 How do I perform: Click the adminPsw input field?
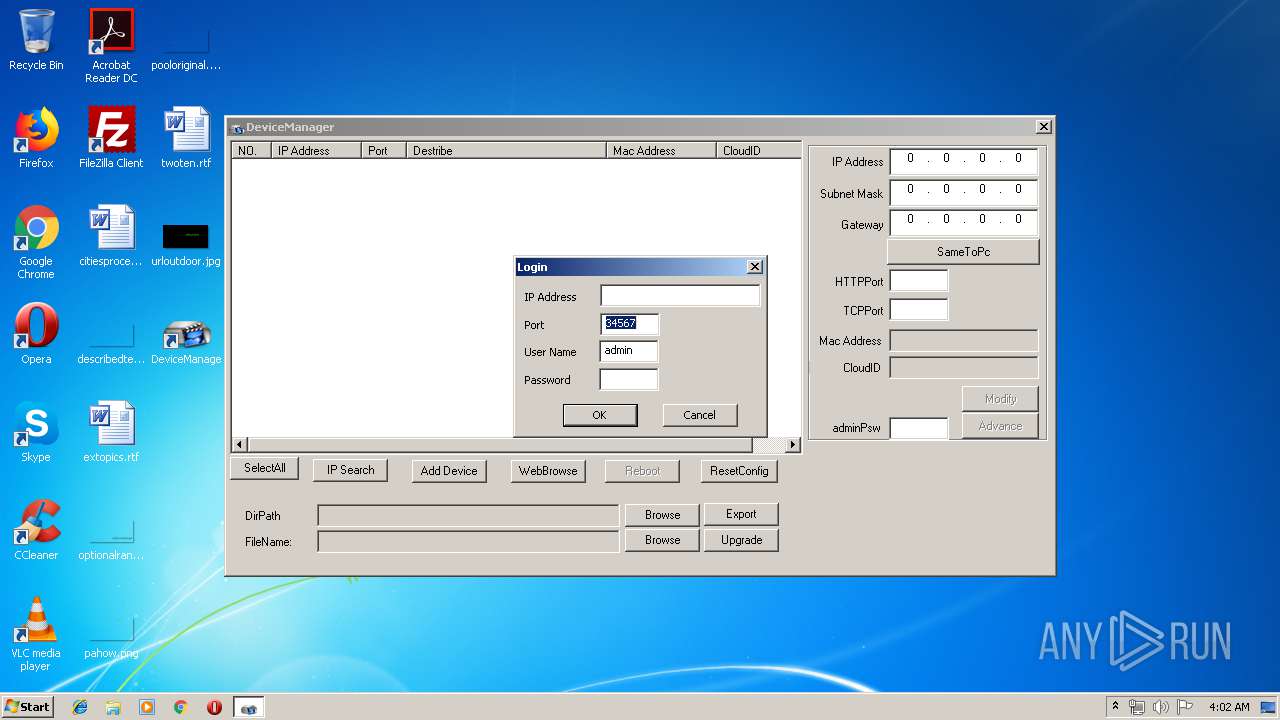(x=919, y=428)
